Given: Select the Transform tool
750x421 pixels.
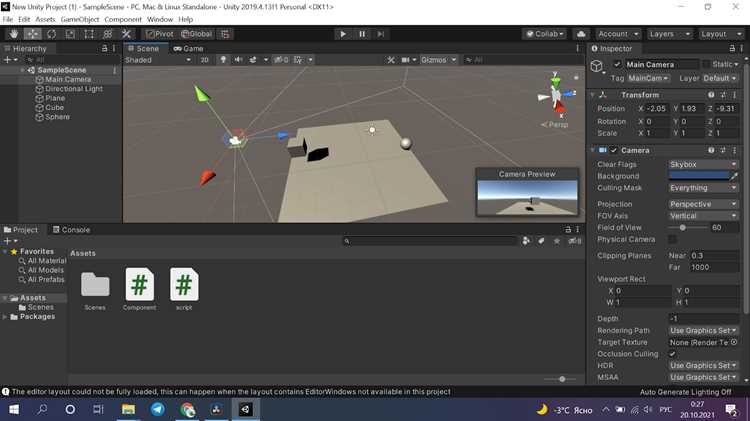Looking at the screenshot, I should [x=108, y=34].
